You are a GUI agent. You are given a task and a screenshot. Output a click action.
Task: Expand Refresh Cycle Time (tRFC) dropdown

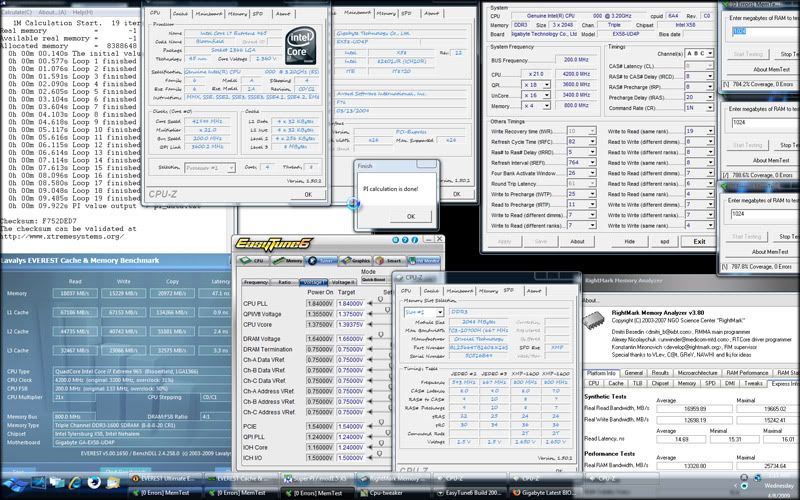592,142
